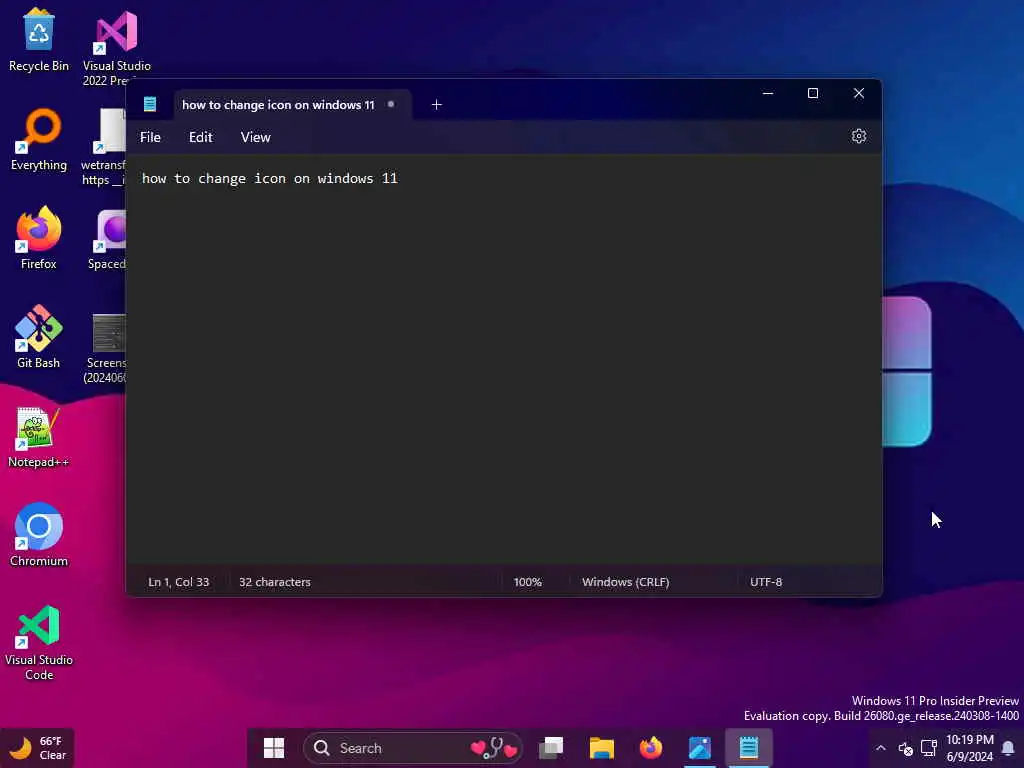Click search highlight hearts icon in Search box
The width and height of the screenshot is (1024, 768).
tap(494, 748)
